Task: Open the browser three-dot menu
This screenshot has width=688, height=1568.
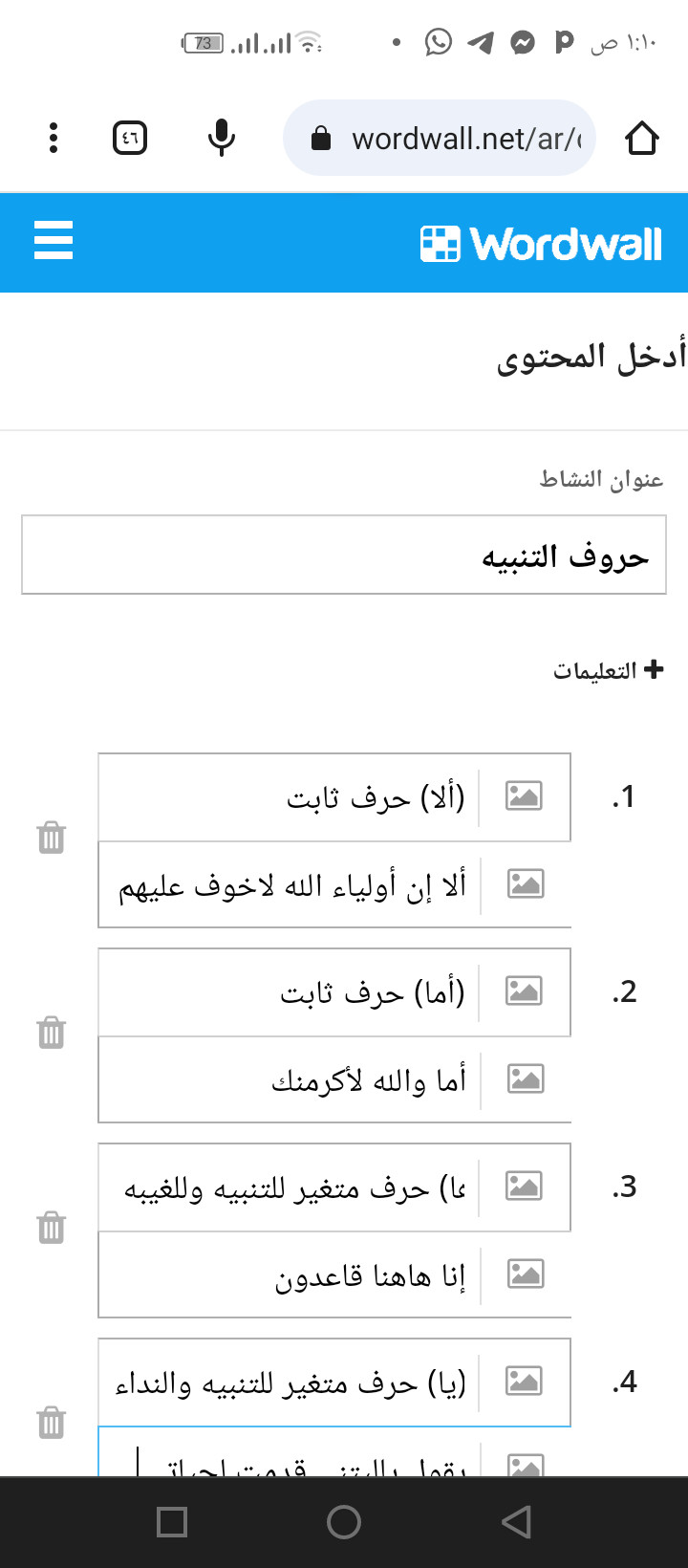Action: [54, 139]
